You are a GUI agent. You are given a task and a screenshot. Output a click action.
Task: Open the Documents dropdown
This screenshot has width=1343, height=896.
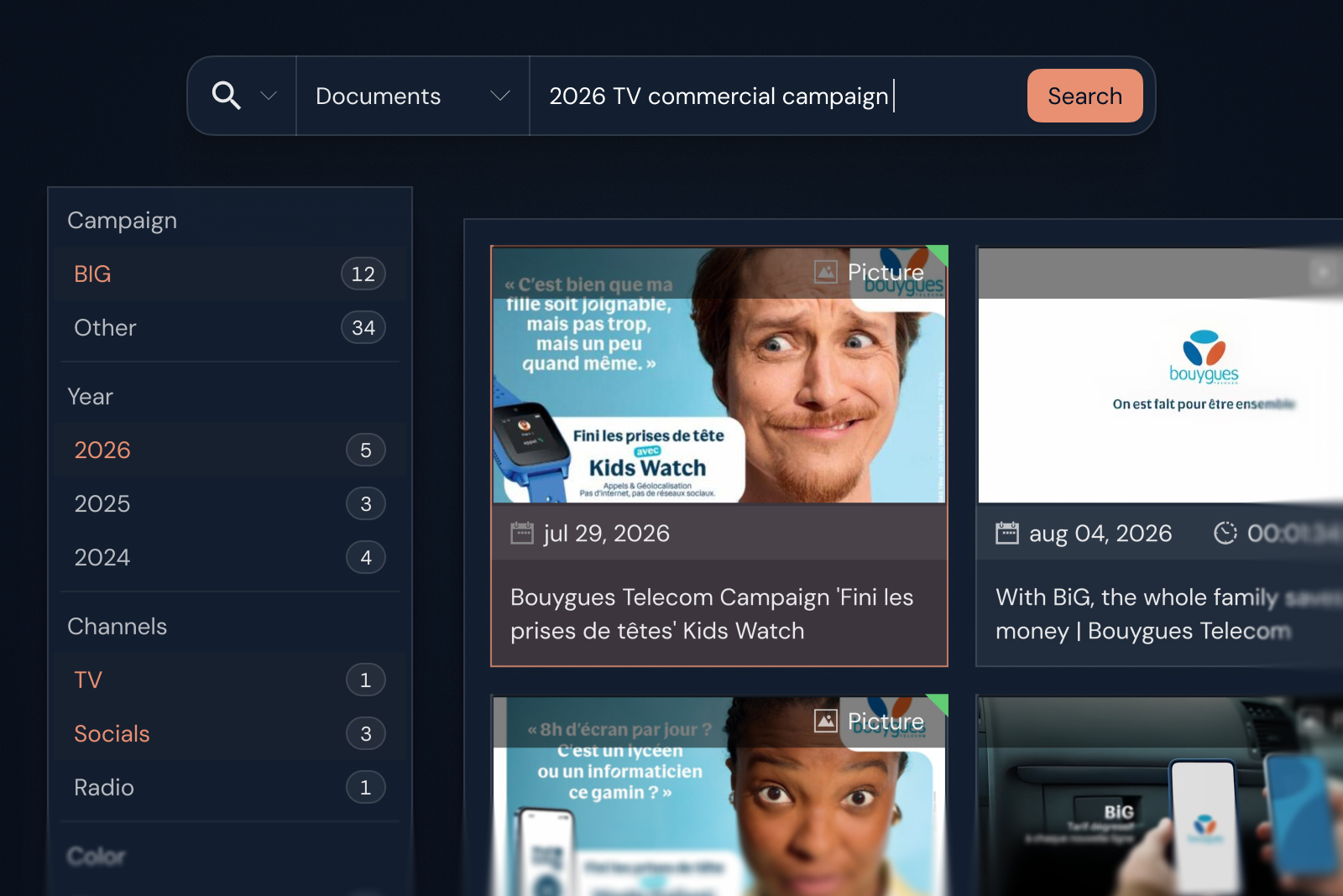413,96
